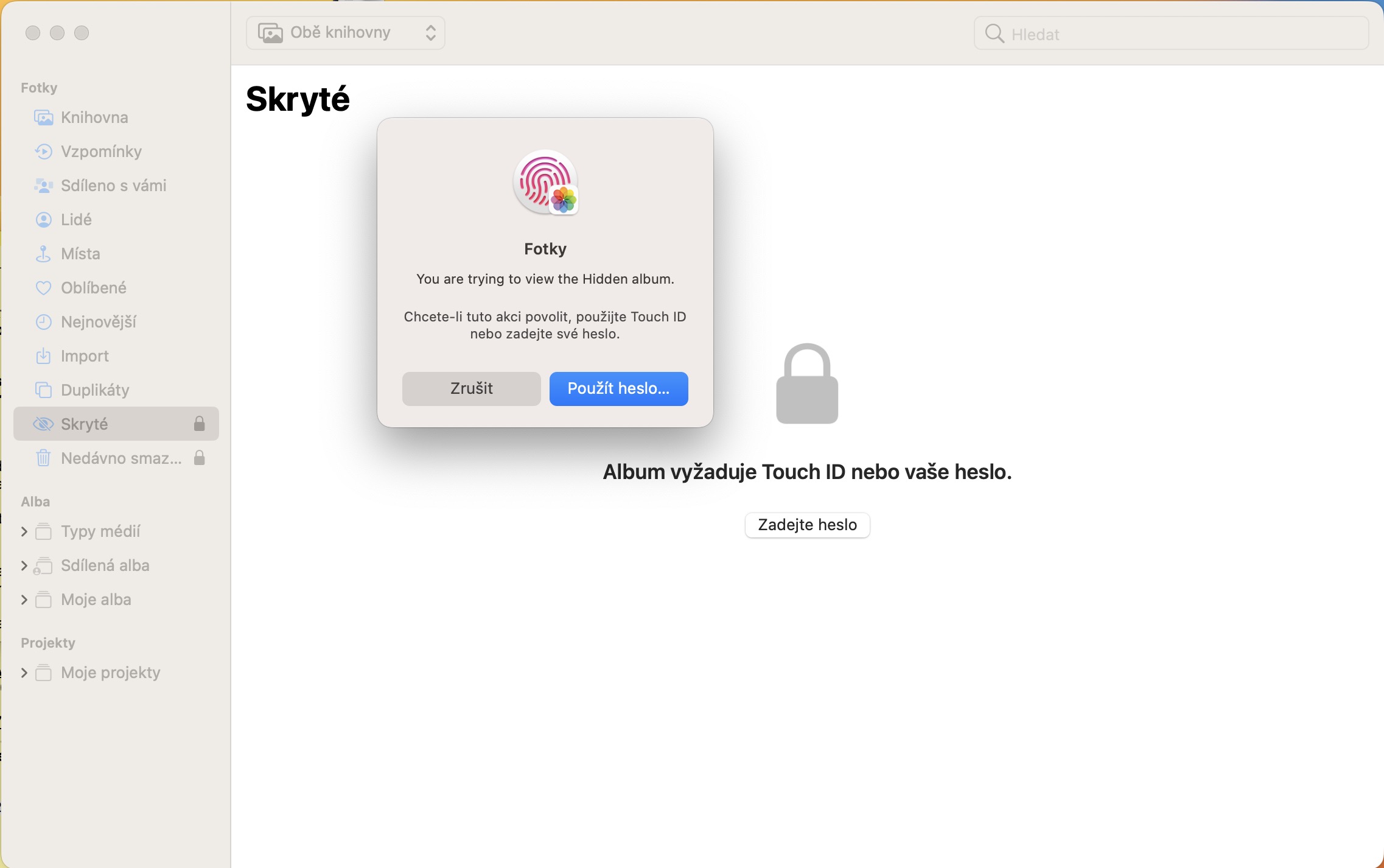Image resolution: width=1384 pixels, height=868 pixels.
Task: Select the Nejnovější clock icon
Action: (43, 322)
